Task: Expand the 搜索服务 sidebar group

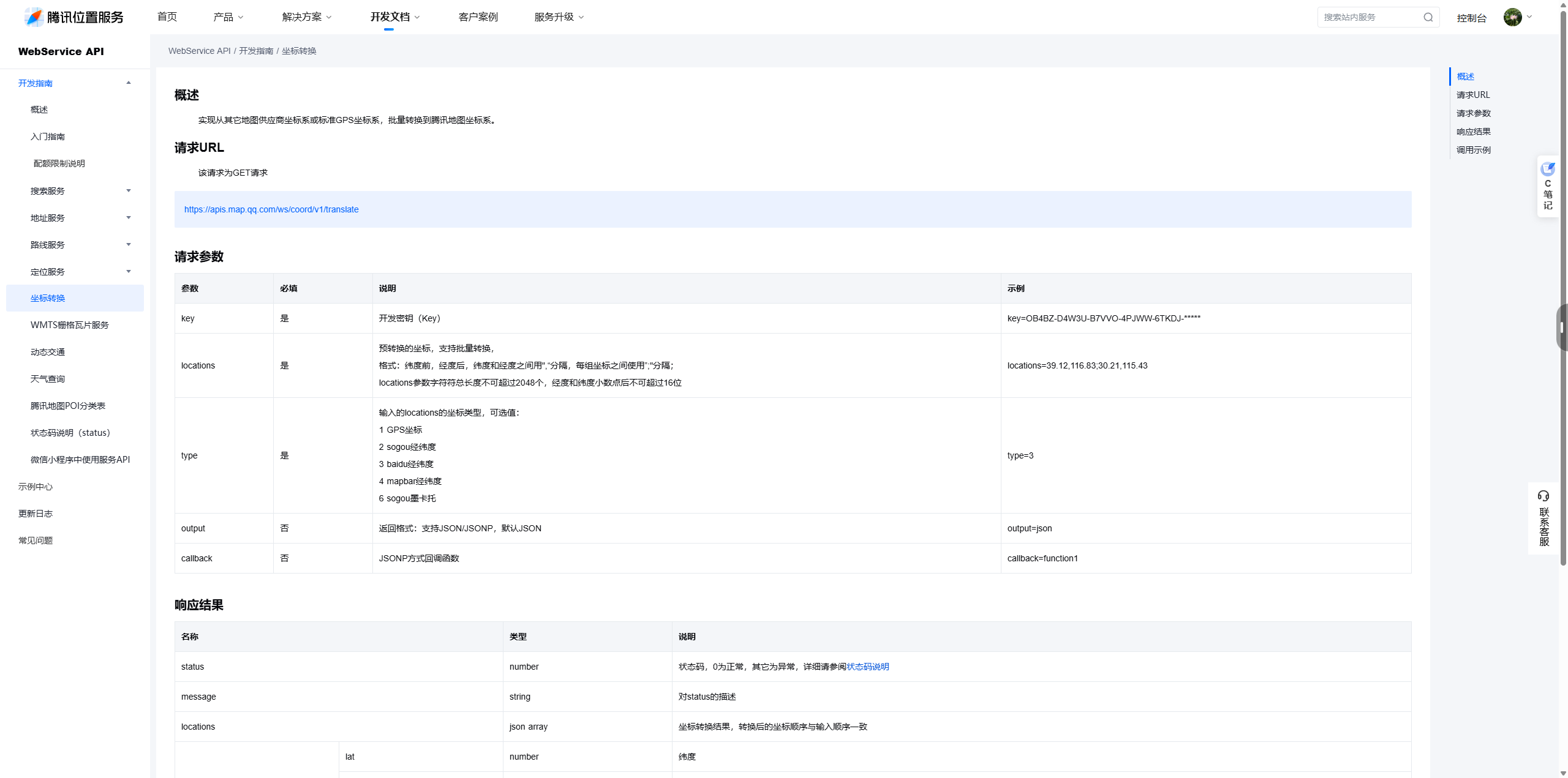Action: pos(129,191)
